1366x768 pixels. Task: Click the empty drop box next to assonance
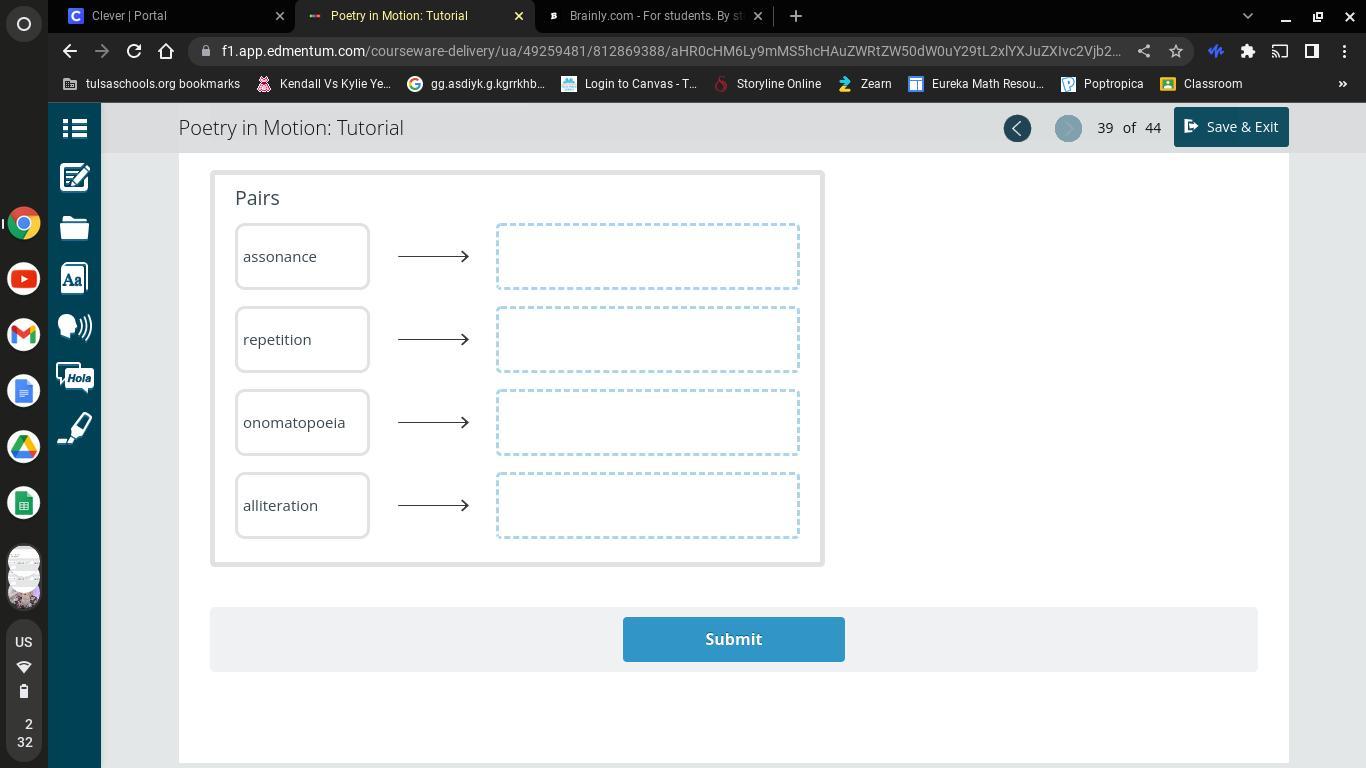click(x=648, y=257)
